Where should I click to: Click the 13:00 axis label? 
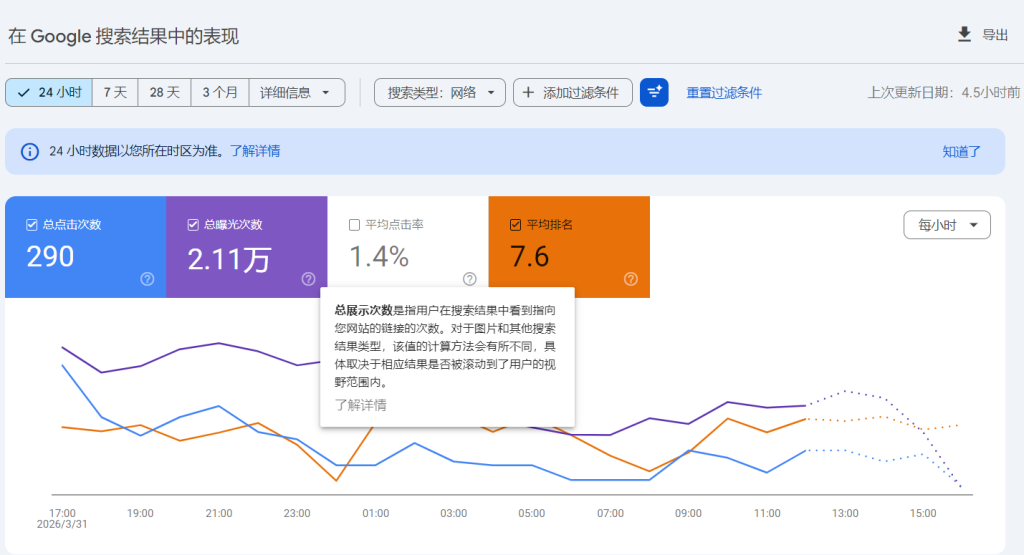845,513
